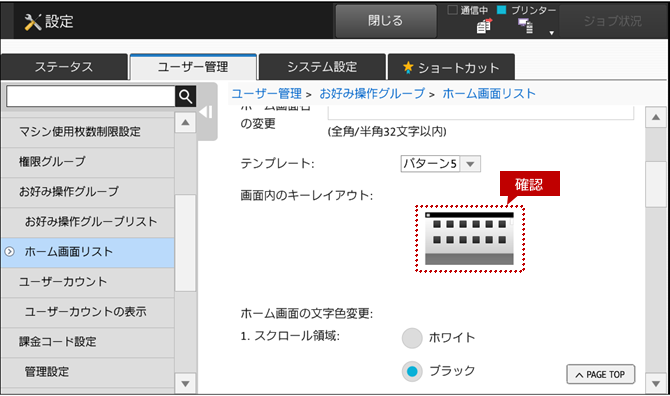The width and height of the screenshot is (670, 396).
Task: Click the main content scroll down arrow
Action: [656, 383]
